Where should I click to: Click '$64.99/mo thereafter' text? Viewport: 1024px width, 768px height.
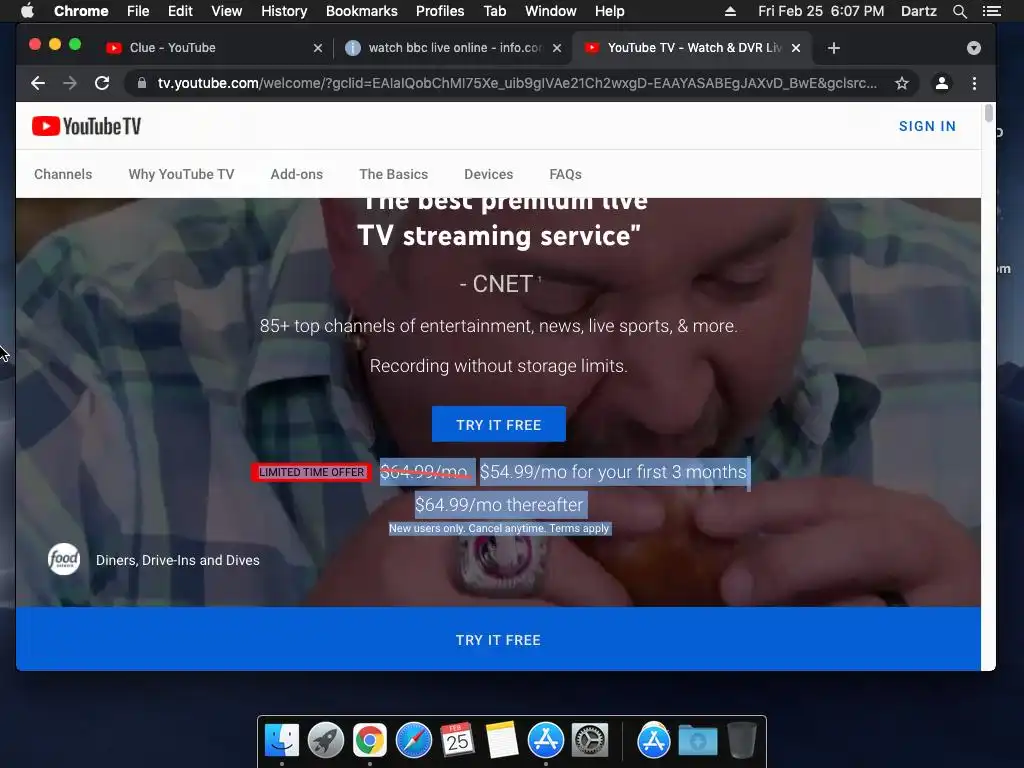click(499, 504)
